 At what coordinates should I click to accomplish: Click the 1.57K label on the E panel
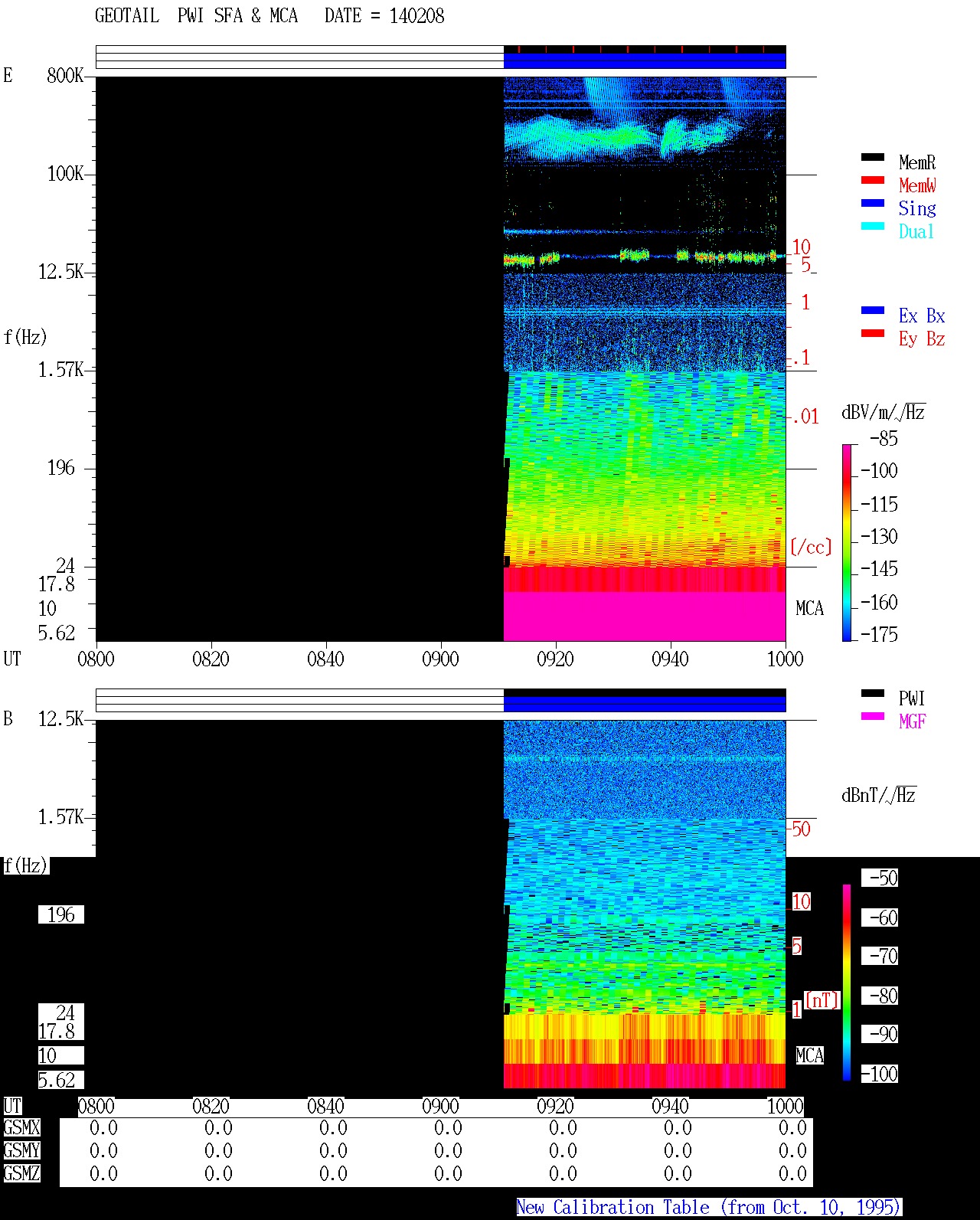[x=61, y=370]
